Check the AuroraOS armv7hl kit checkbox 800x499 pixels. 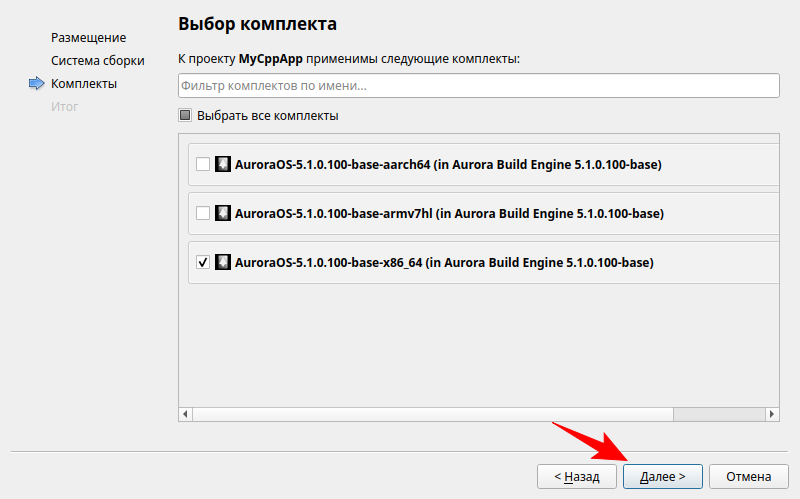(x=203, y=213)
